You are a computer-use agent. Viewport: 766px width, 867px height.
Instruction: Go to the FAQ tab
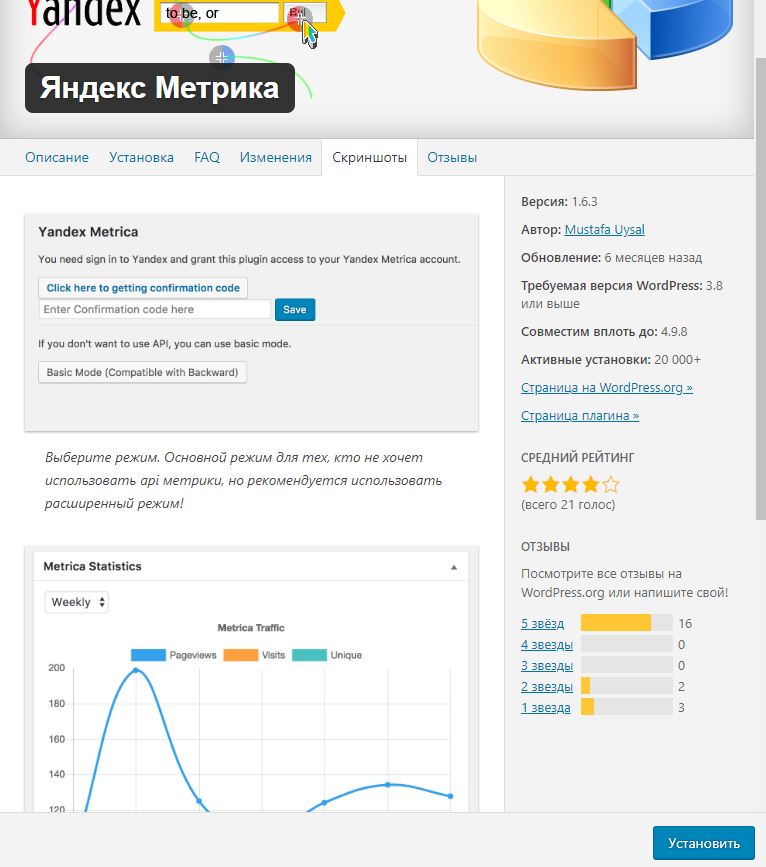(x=207, y=157)
